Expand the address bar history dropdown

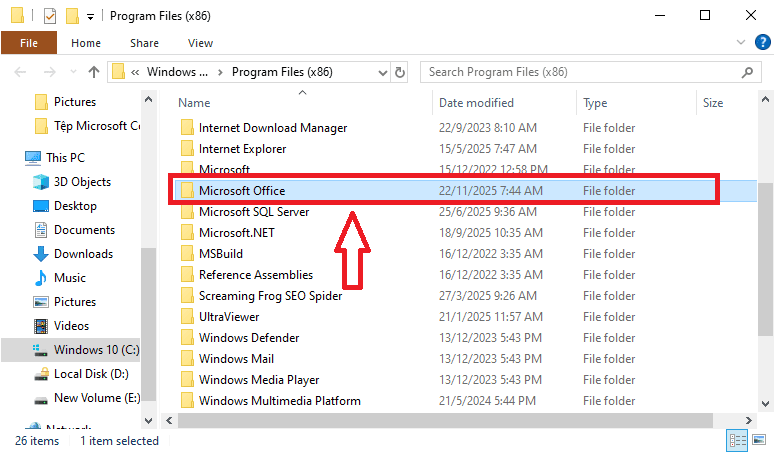pos(381,72)
